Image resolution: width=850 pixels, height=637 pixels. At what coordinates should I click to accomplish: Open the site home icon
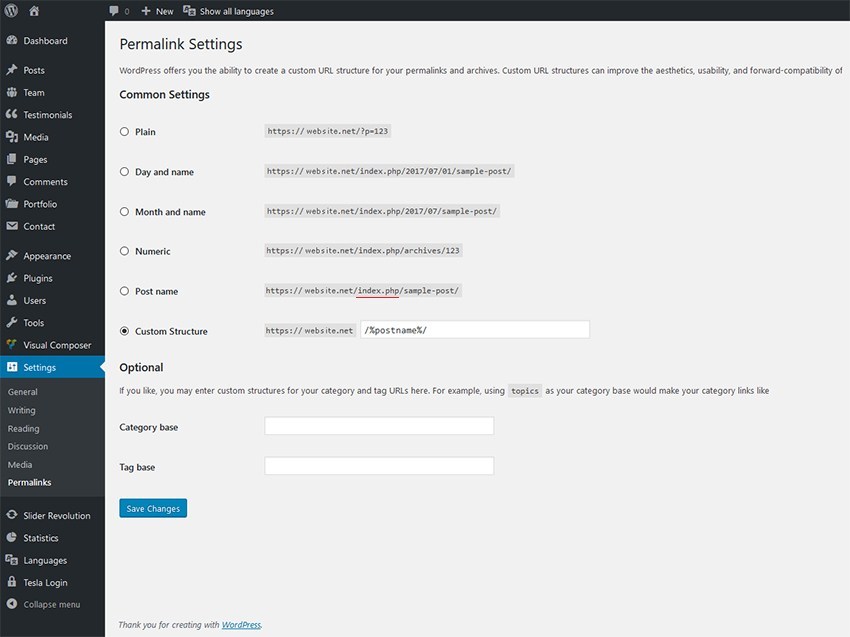(x=34, y=10)
